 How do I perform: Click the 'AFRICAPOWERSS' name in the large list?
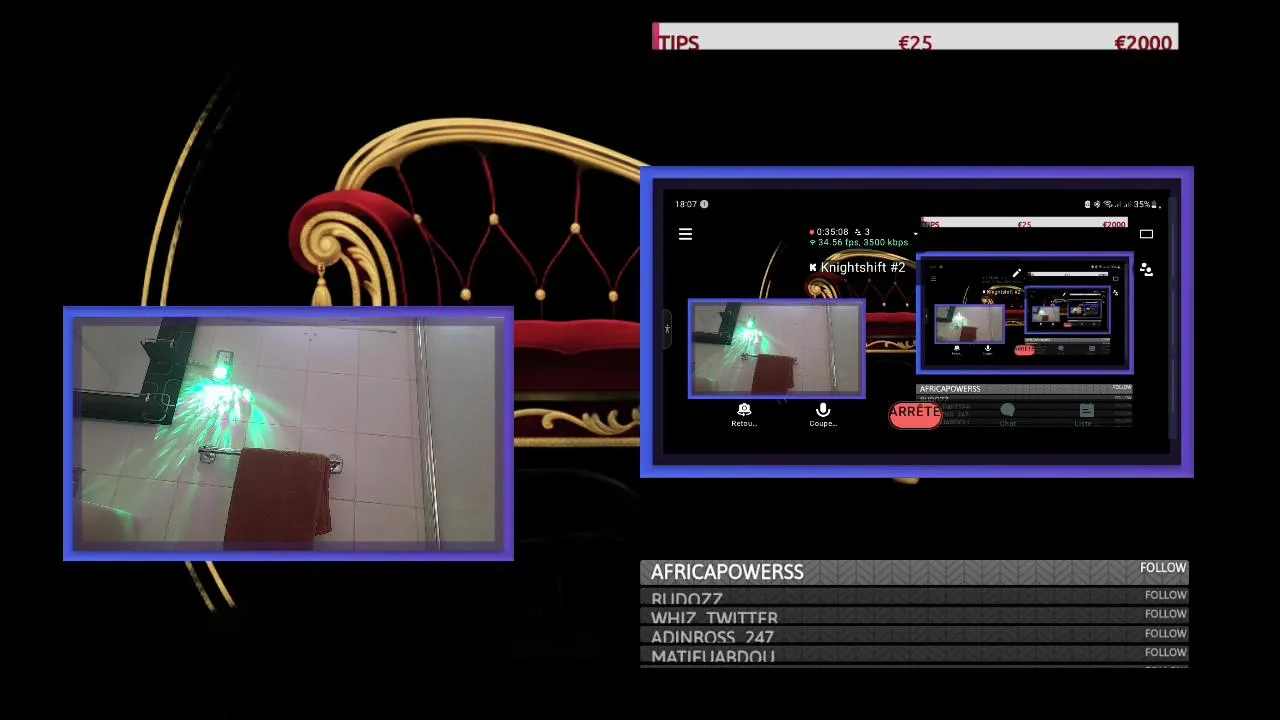tap(727, 572)
